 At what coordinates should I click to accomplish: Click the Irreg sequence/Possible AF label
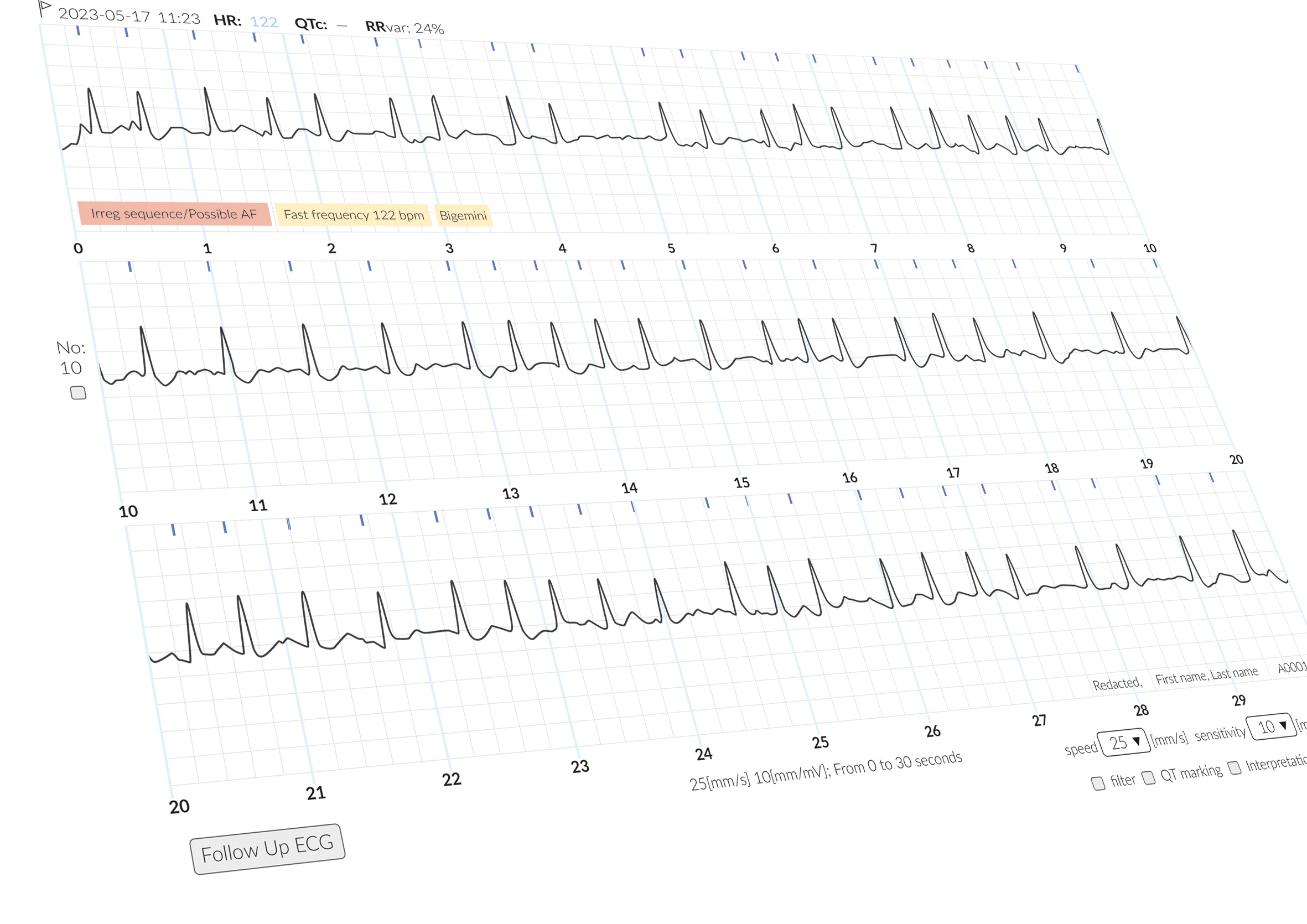click(174, 214)
